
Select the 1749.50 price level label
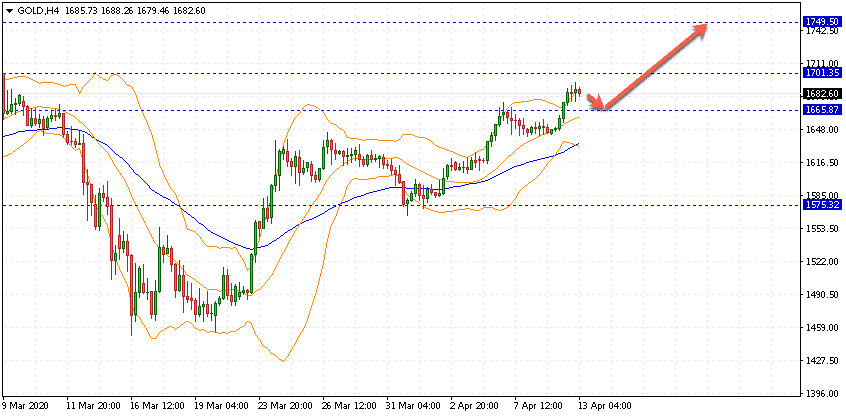pyautogui.click(x=821, y=22)
